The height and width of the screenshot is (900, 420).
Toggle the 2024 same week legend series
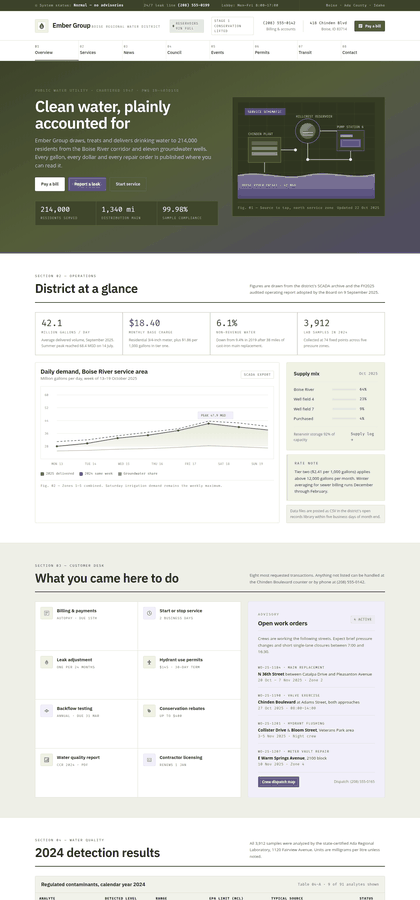point(96,474)
